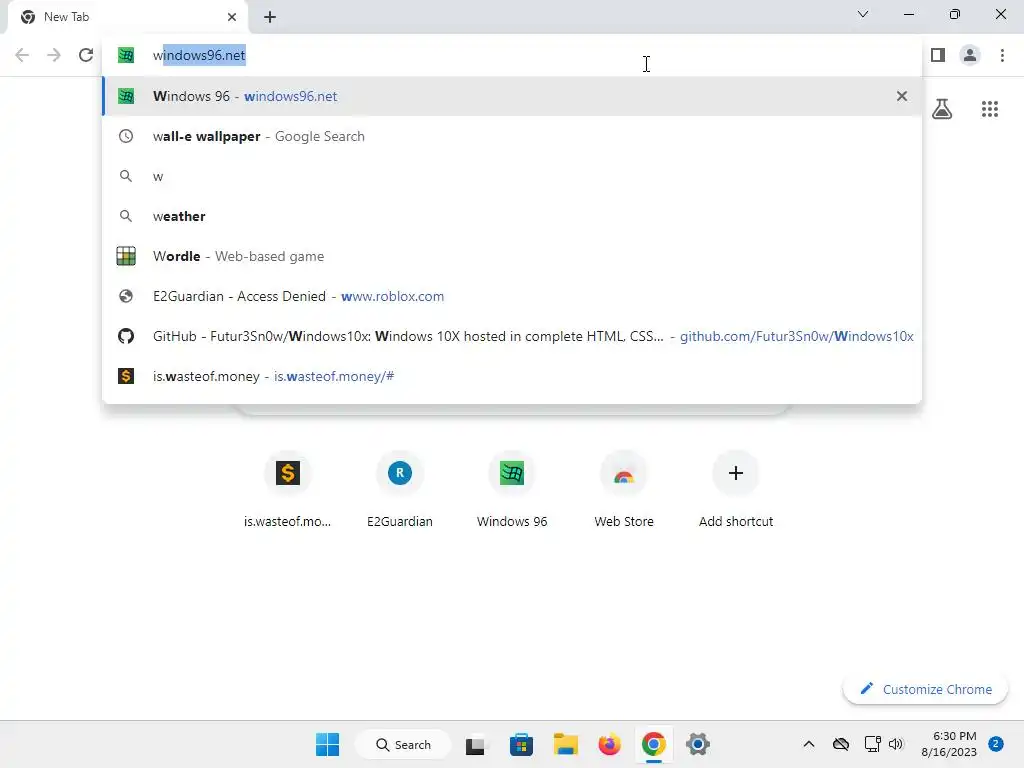Image resolution: width=1024 pixels, height=768 pixels.
Task: Open the Windows 96 shortcut tile
Action: click(512, 488)
